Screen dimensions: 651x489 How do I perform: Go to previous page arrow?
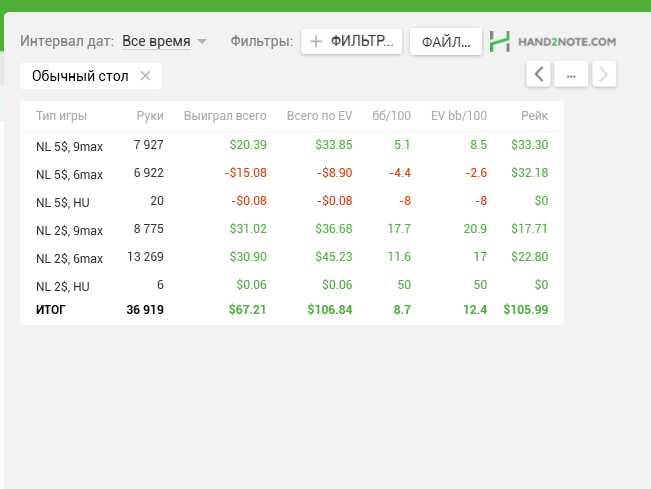pos(538,74)
